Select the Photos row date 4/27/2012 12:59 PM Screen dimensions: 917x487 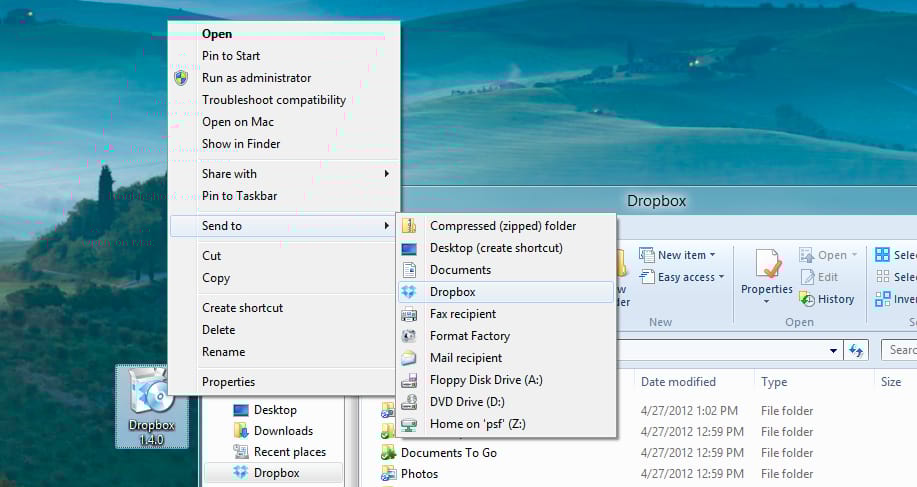692,474
